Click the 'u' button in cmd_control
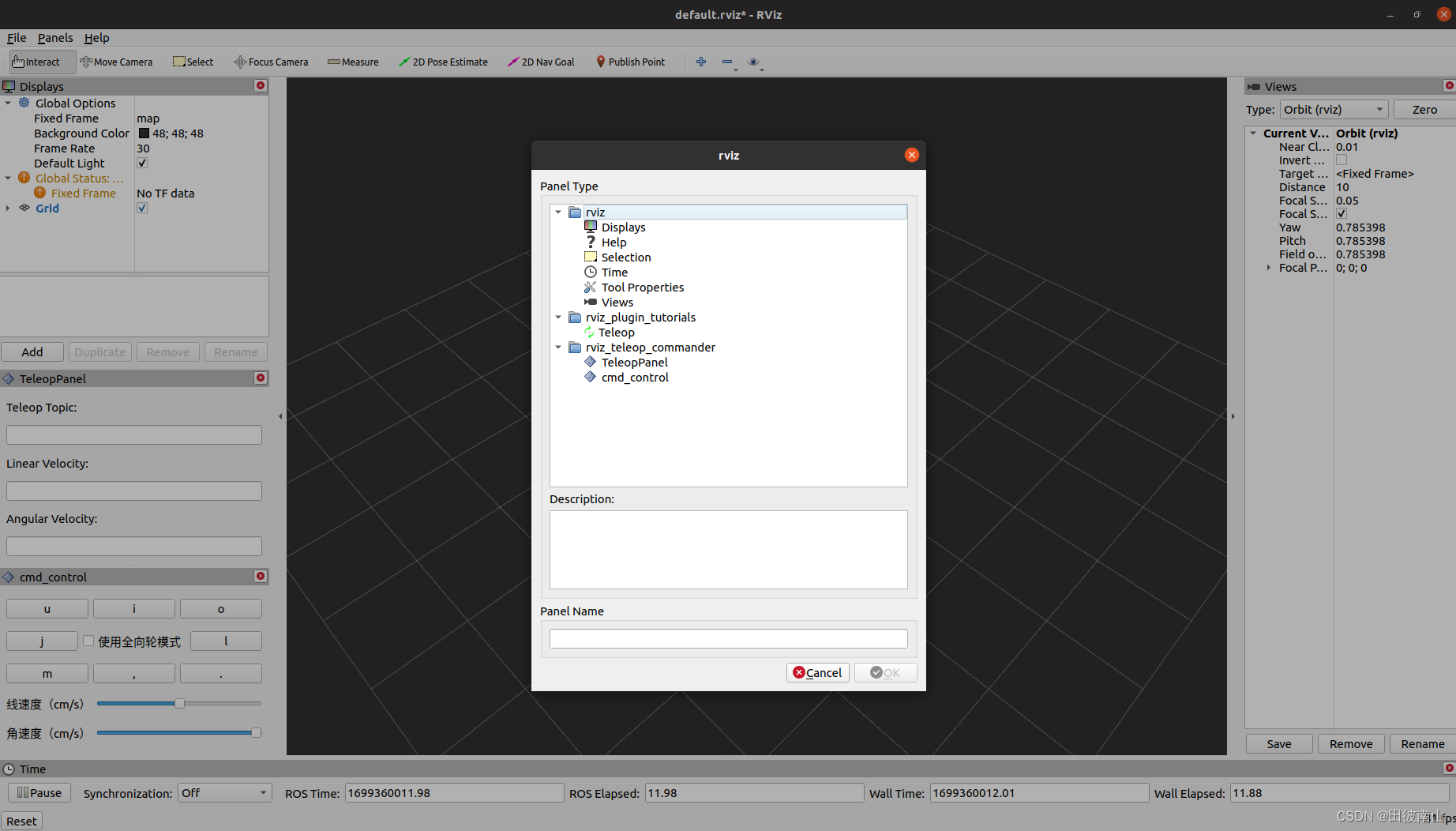 pos(47,608)
